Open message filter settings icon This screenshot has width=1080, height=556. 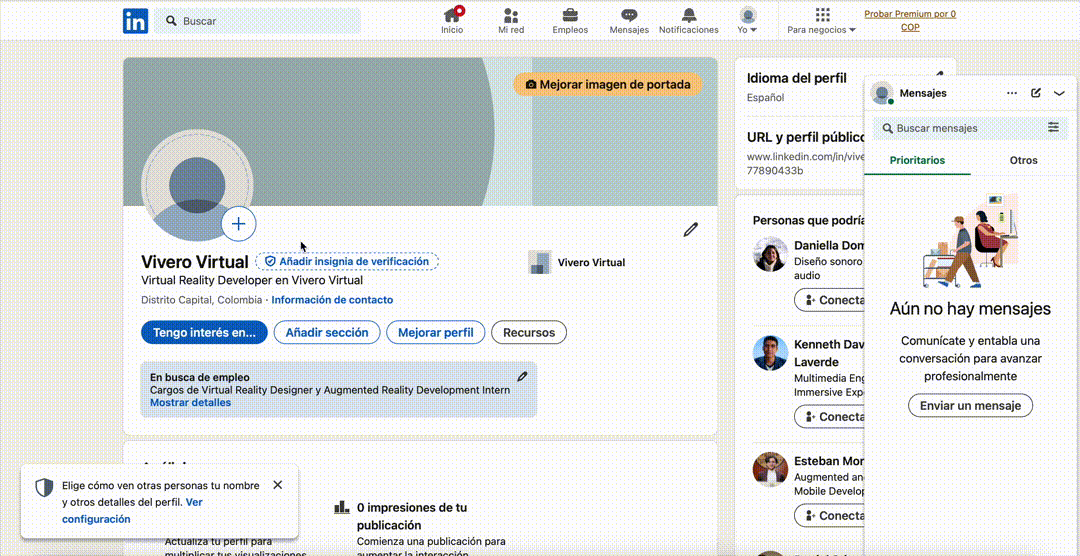1053,127
